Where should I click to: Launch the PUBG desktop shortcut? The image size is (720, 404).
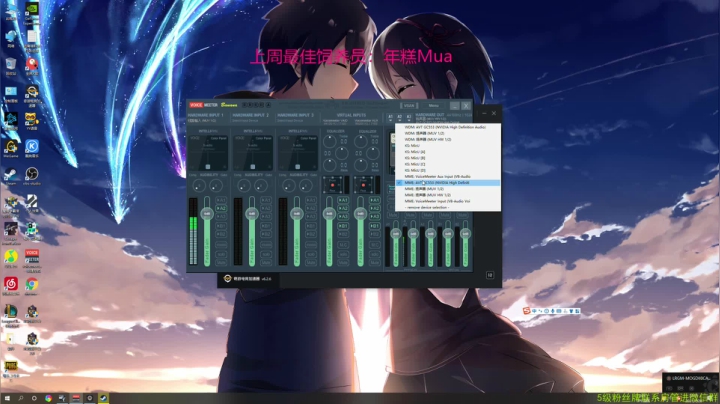coord(11,368)
